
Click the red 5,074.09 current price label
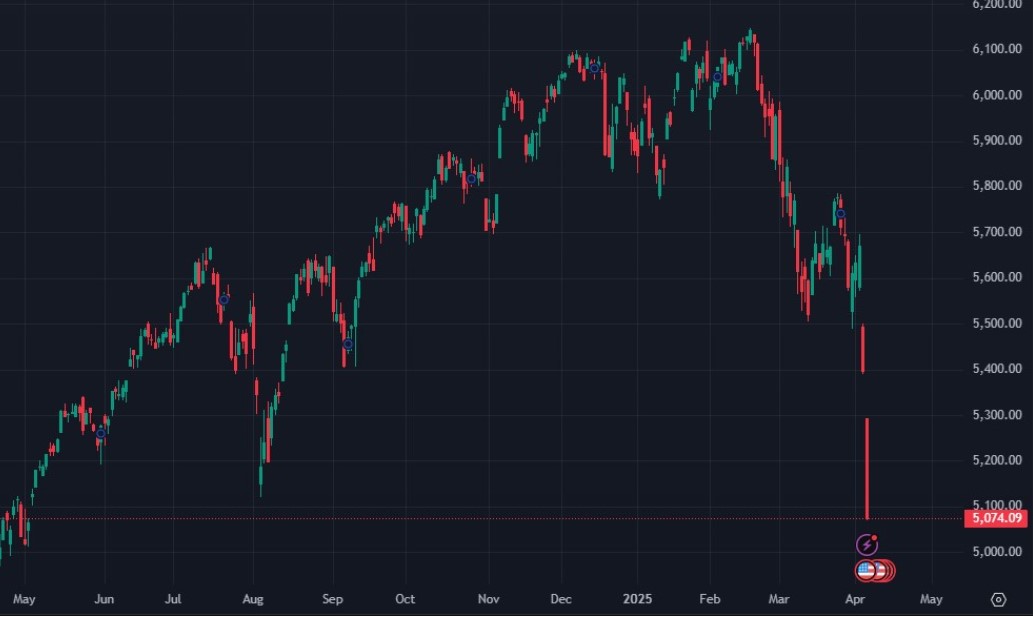pyautogui.click(x=995, y=518)
